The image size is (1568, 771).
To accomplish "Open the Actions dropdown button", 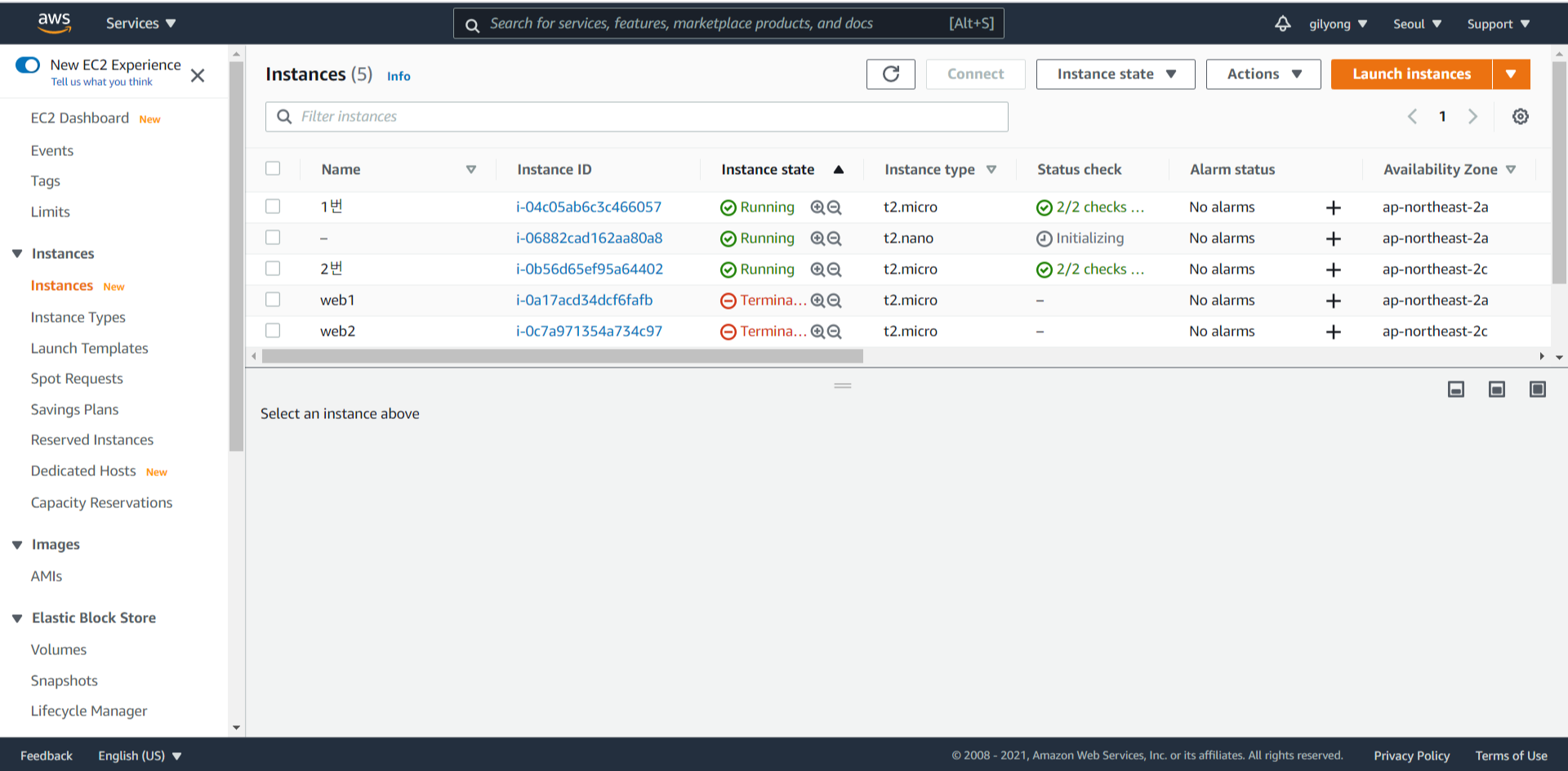I will [x=1263, y=74].
